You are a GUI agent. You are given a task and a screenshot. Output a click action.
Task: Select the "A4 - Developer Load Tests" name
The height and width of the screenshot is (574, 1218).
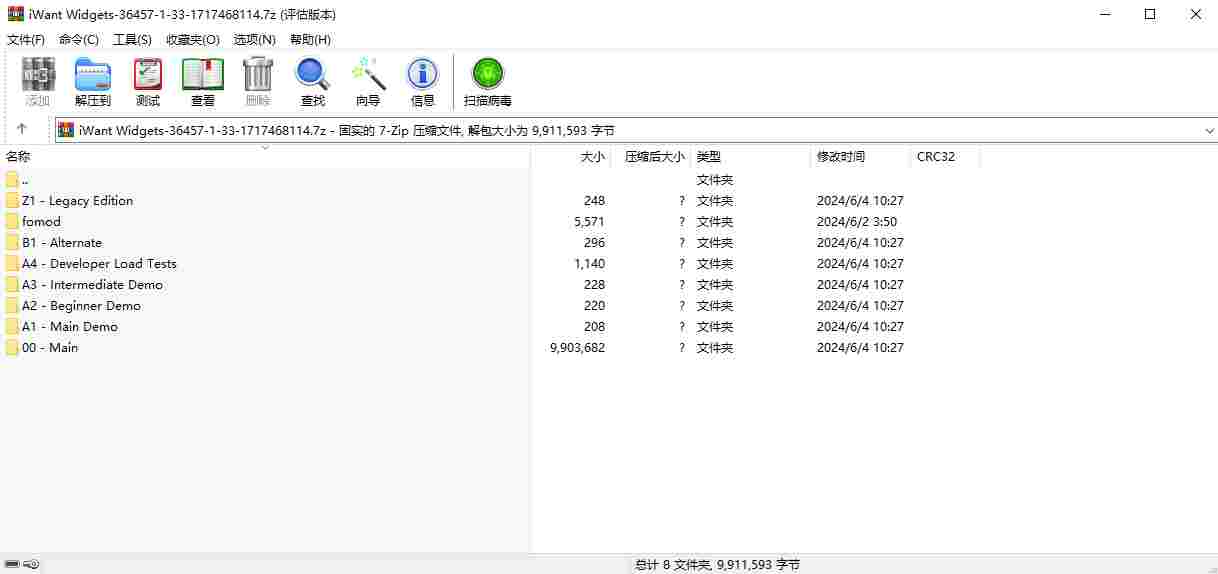point(99,264)
